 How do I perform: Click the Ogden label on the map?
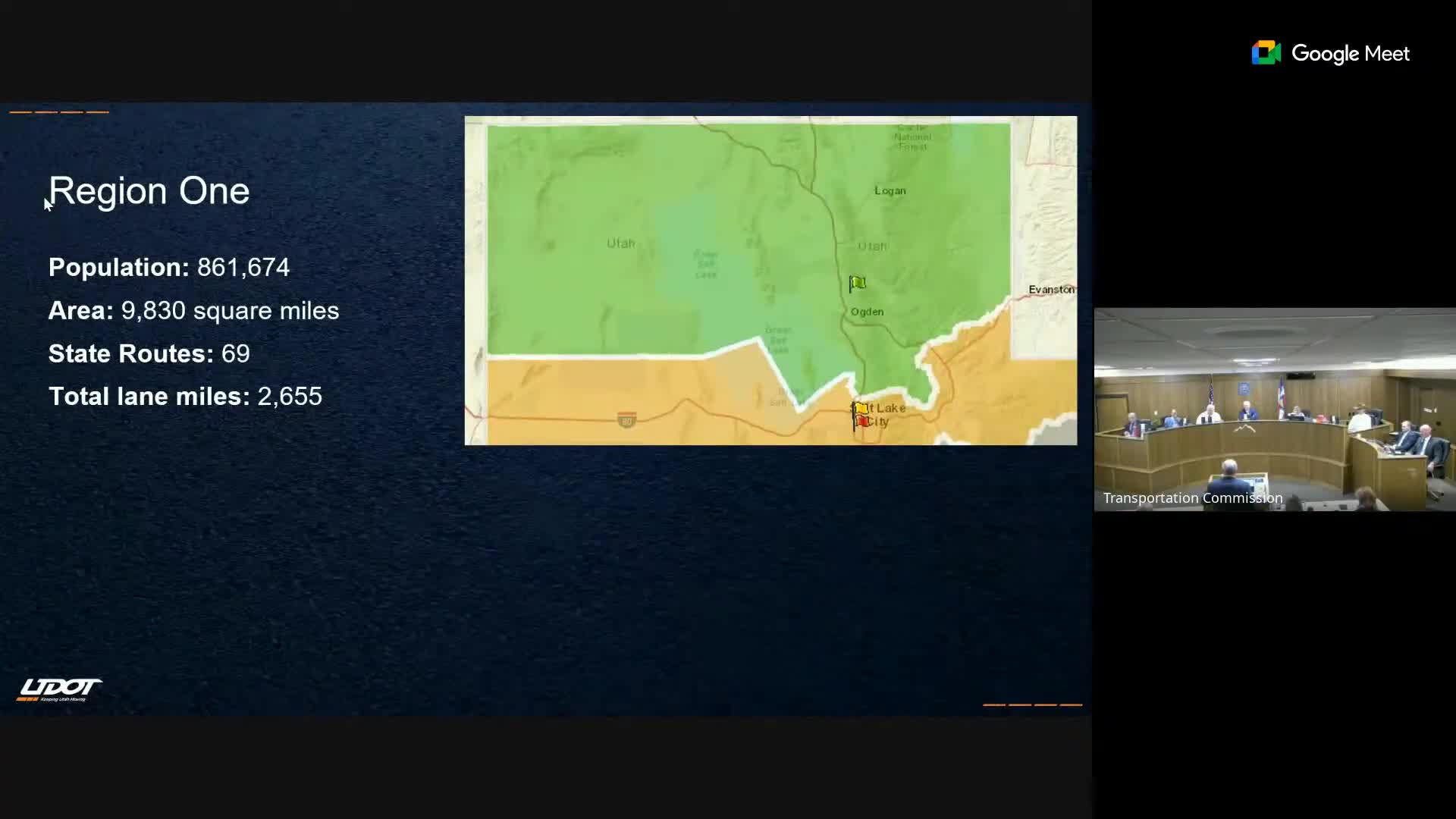867,312
